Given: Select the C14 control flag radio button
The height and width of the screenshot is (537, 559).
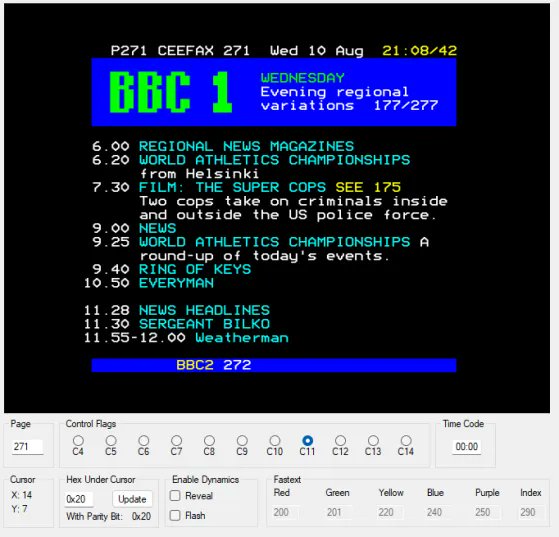Looking at the screenshot, I should (406, 441).
